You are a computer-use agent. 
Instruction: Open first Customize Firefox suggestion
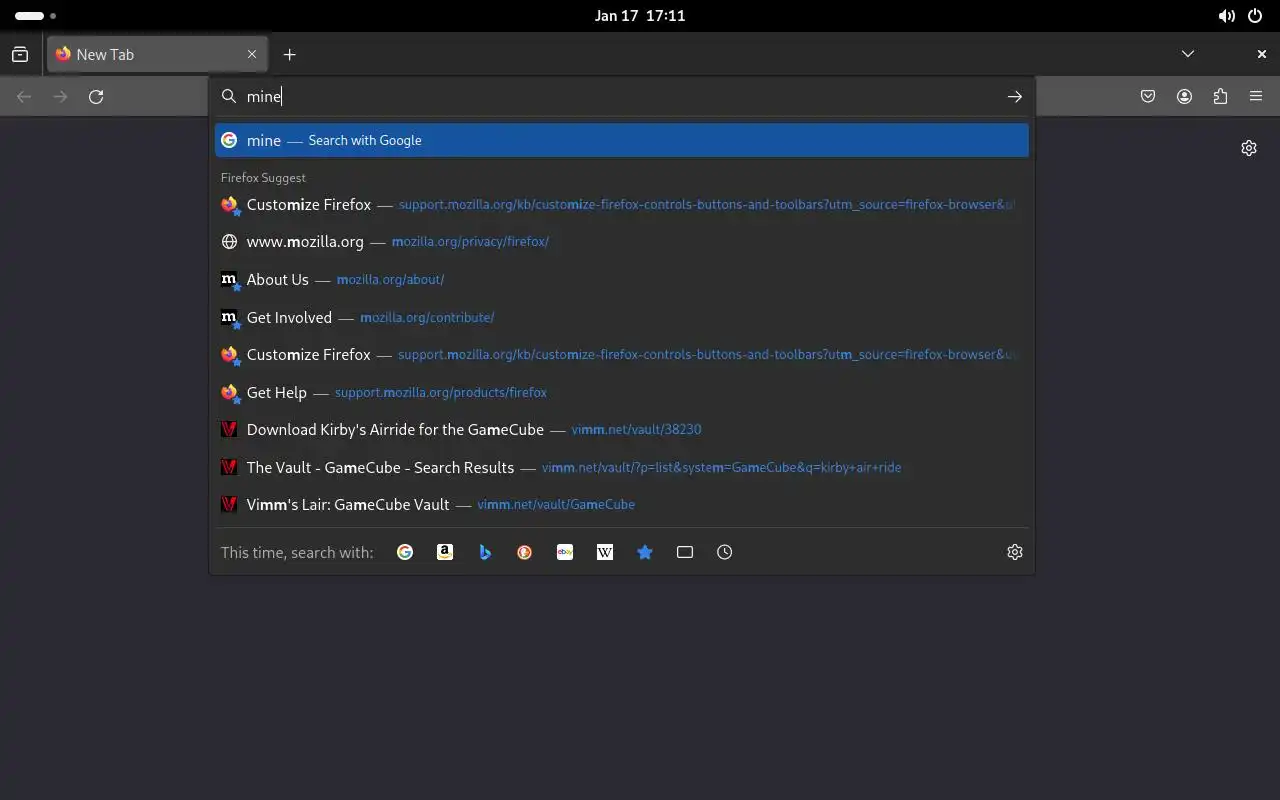(622, 204)
